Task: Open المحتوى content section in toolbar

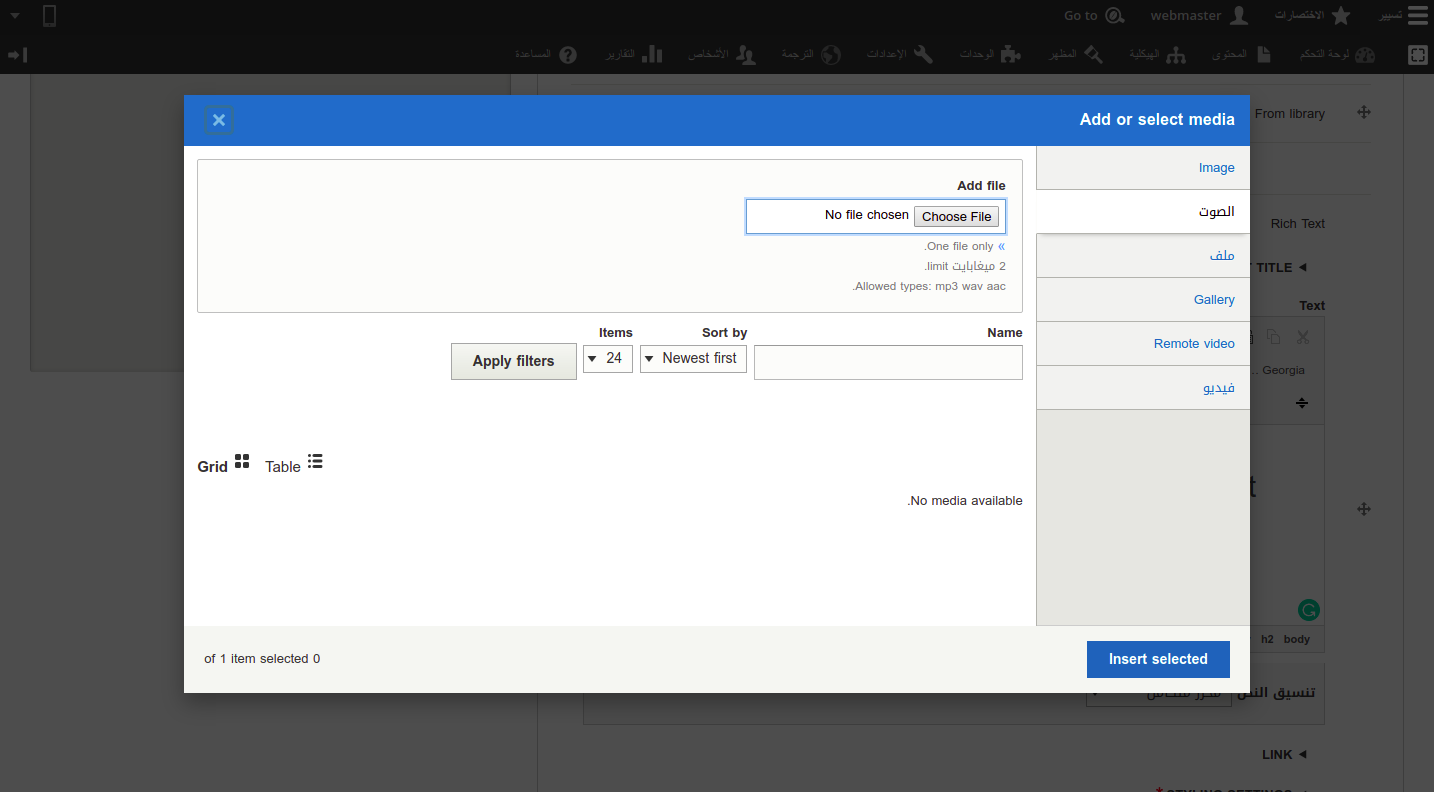Action: pos(1242,55)
